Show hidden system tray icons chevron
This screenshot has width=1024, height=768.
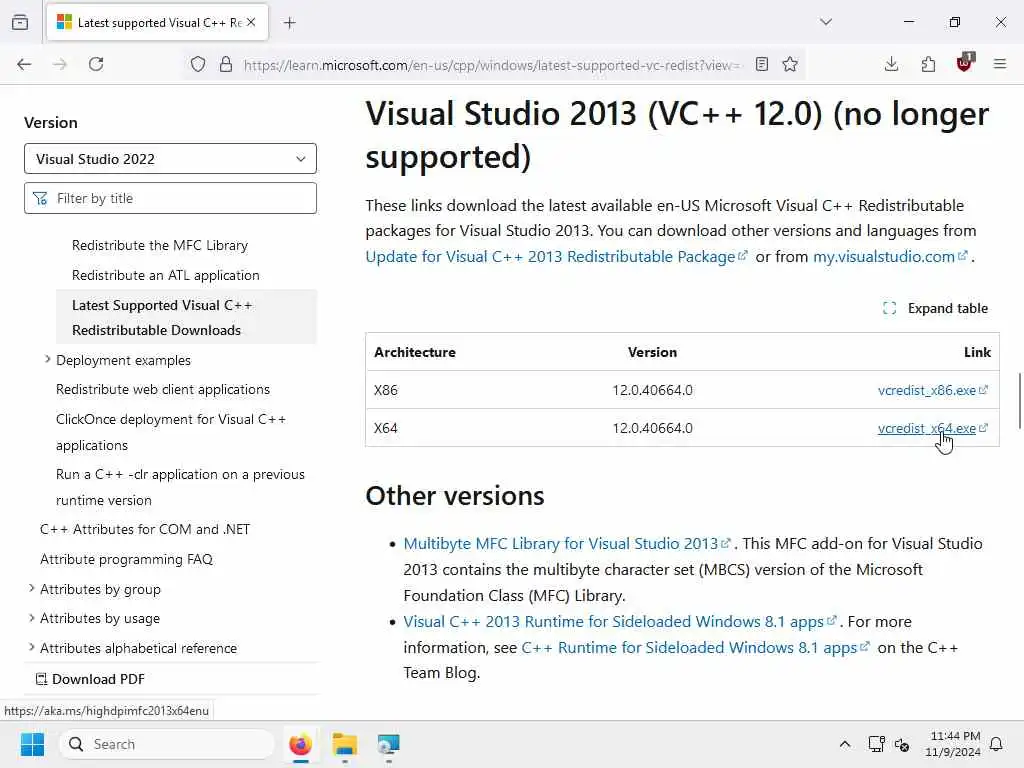844,744
